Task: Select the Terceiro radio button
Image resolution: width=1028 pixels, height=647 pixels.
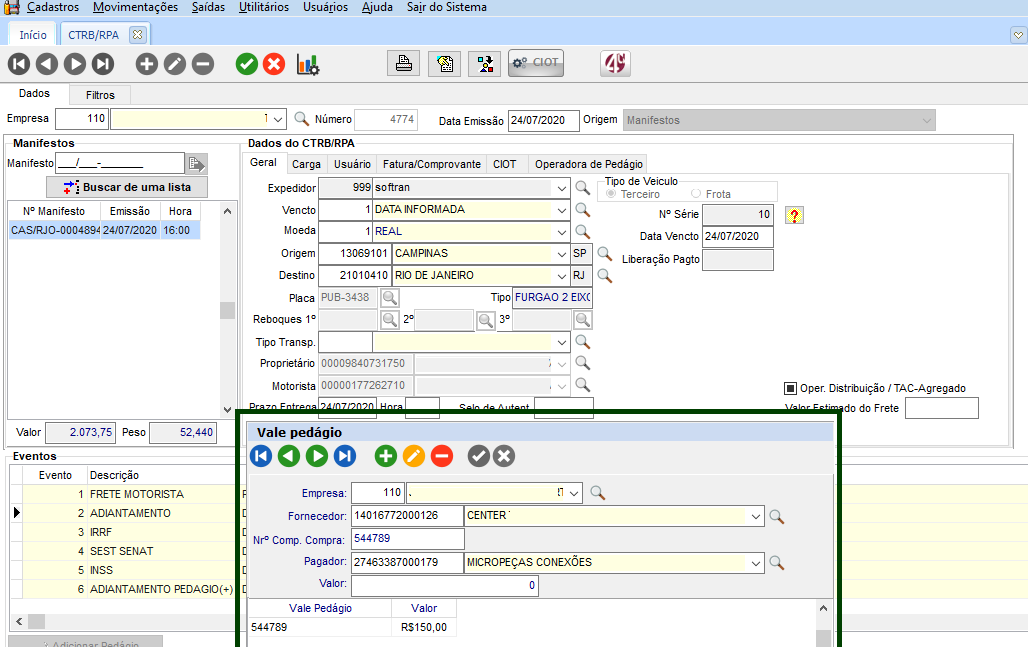Action: pyautogui.click(x=611, y=194)
